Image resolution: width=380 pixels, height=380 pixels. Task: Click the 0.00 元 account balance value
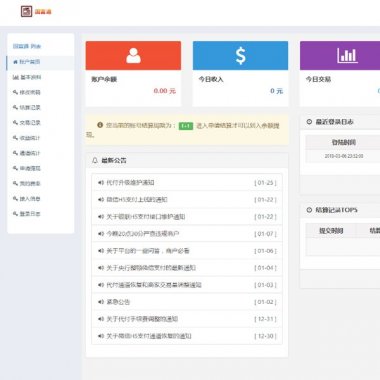coord(165,91)
